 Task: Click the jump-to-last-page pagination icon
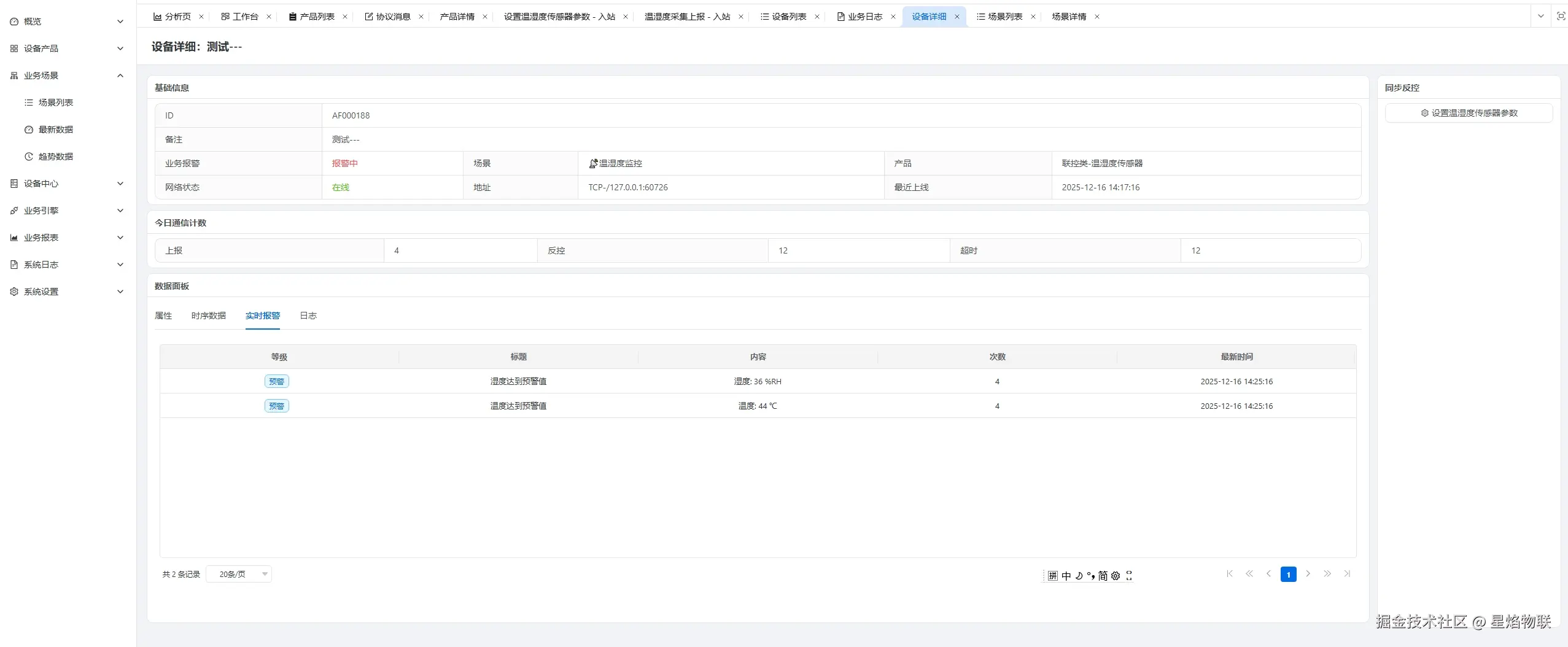[x=1348, y=574]
